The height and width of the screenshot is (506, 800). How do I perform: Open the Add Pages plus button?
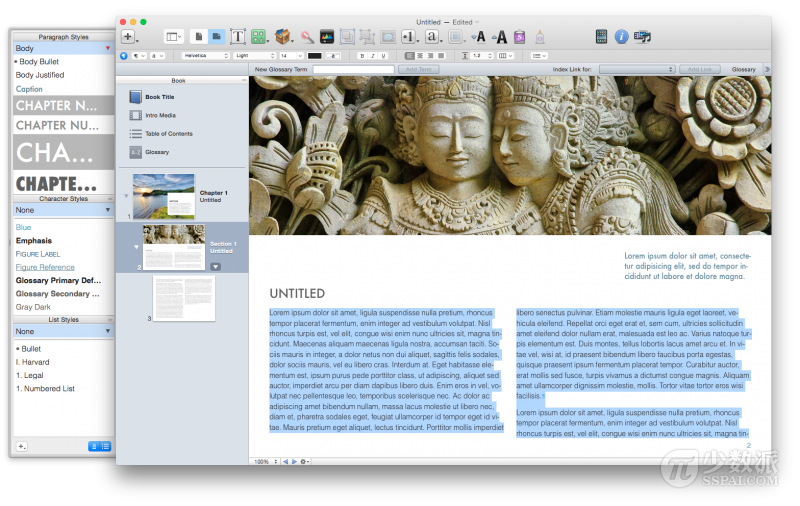(x=128, y=37)
